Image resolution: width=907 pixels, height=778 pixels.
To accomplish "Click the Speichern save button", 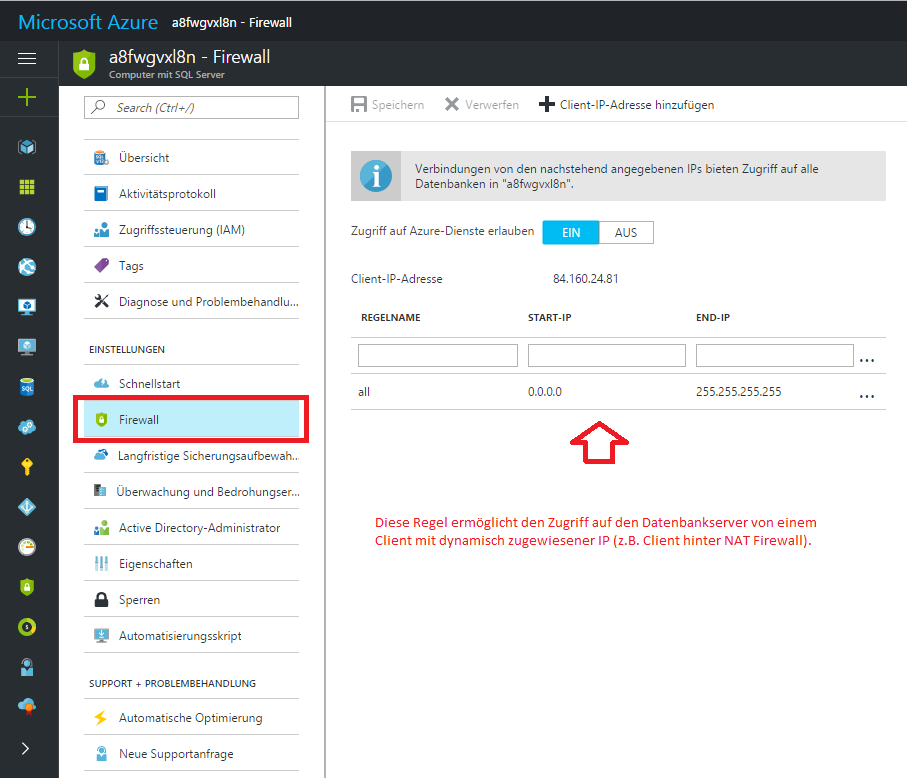I will pyautogui.click(x=387, y=105).
